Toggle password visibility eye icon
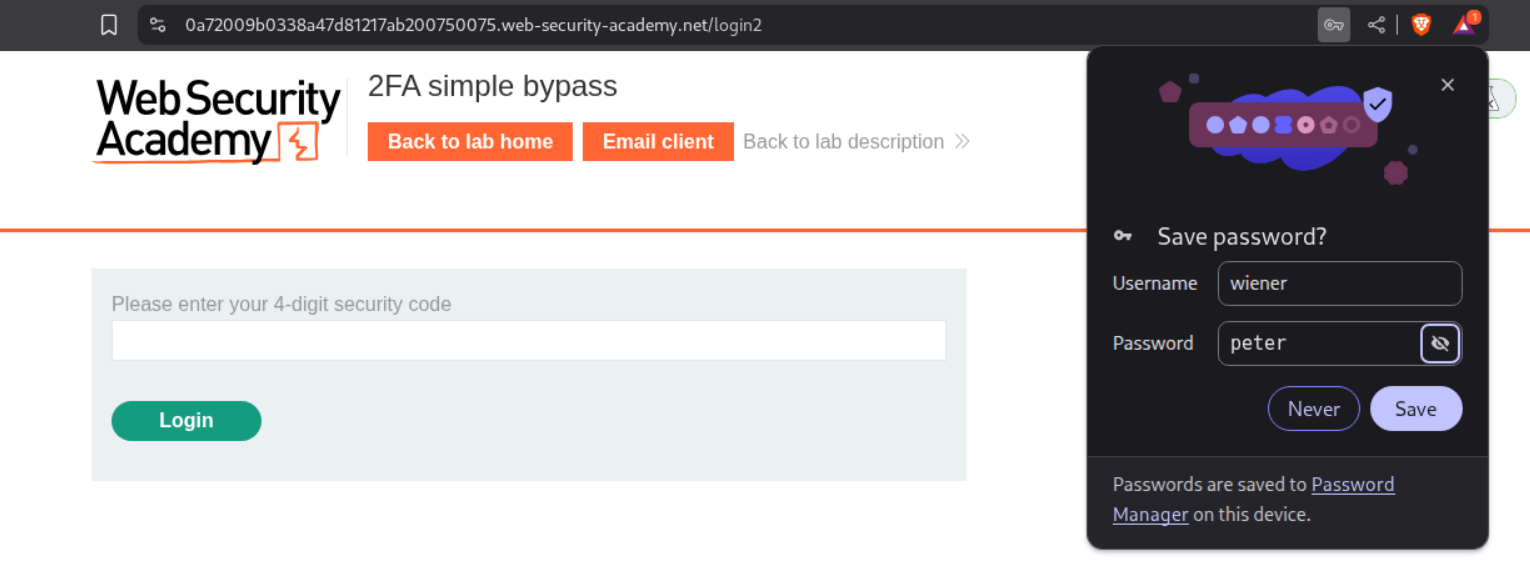The image size is (1530, 571). (1440, 343)
